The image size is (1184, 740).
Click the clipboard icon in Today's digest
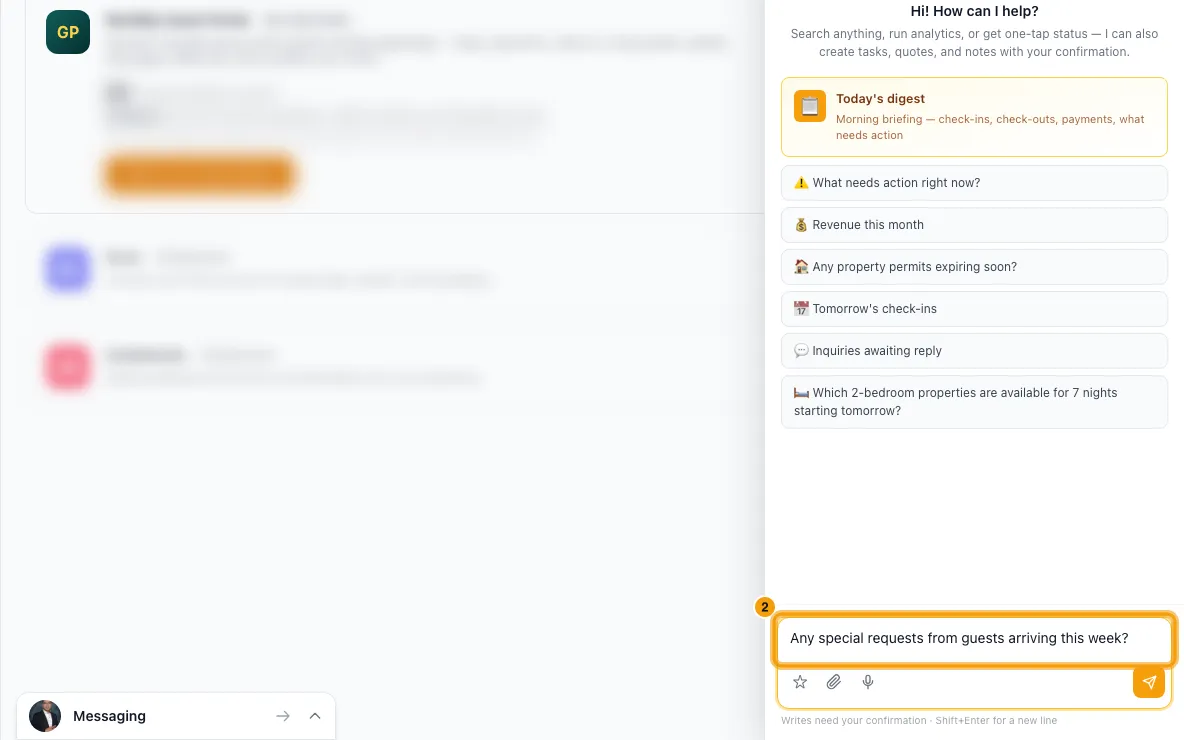(x=809, y=106)
